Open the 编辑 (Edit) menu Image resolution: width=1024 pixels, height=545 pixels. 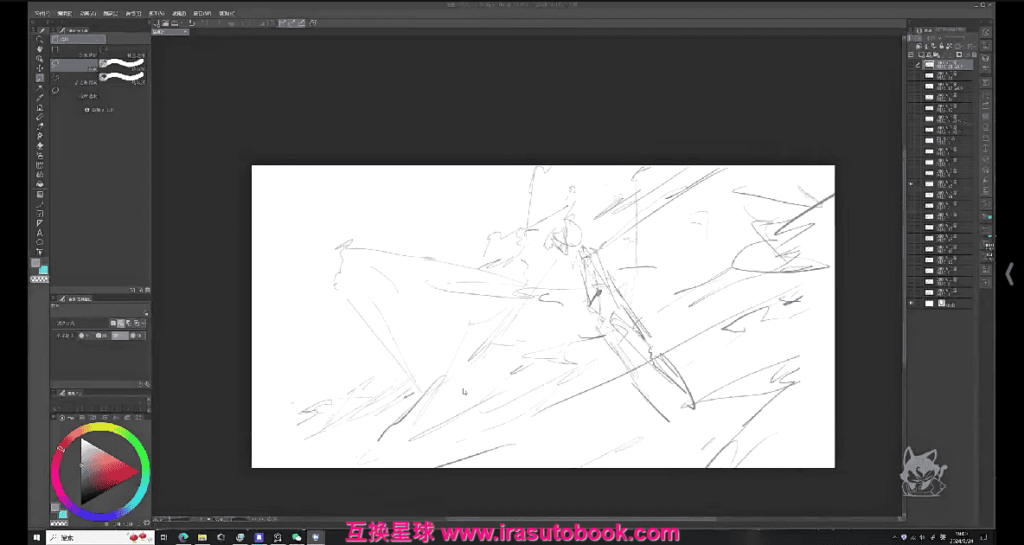coord(64,13)
